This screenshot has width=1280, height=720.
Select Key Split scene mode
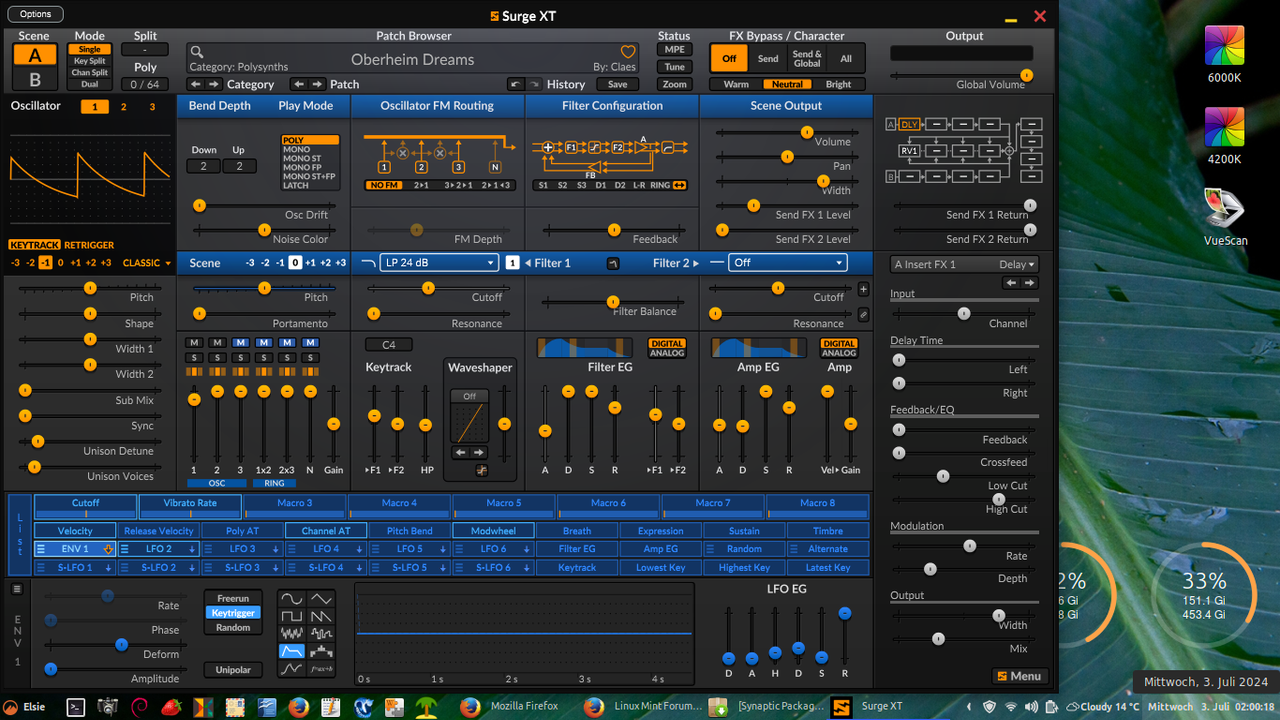[x=89, y=61]
